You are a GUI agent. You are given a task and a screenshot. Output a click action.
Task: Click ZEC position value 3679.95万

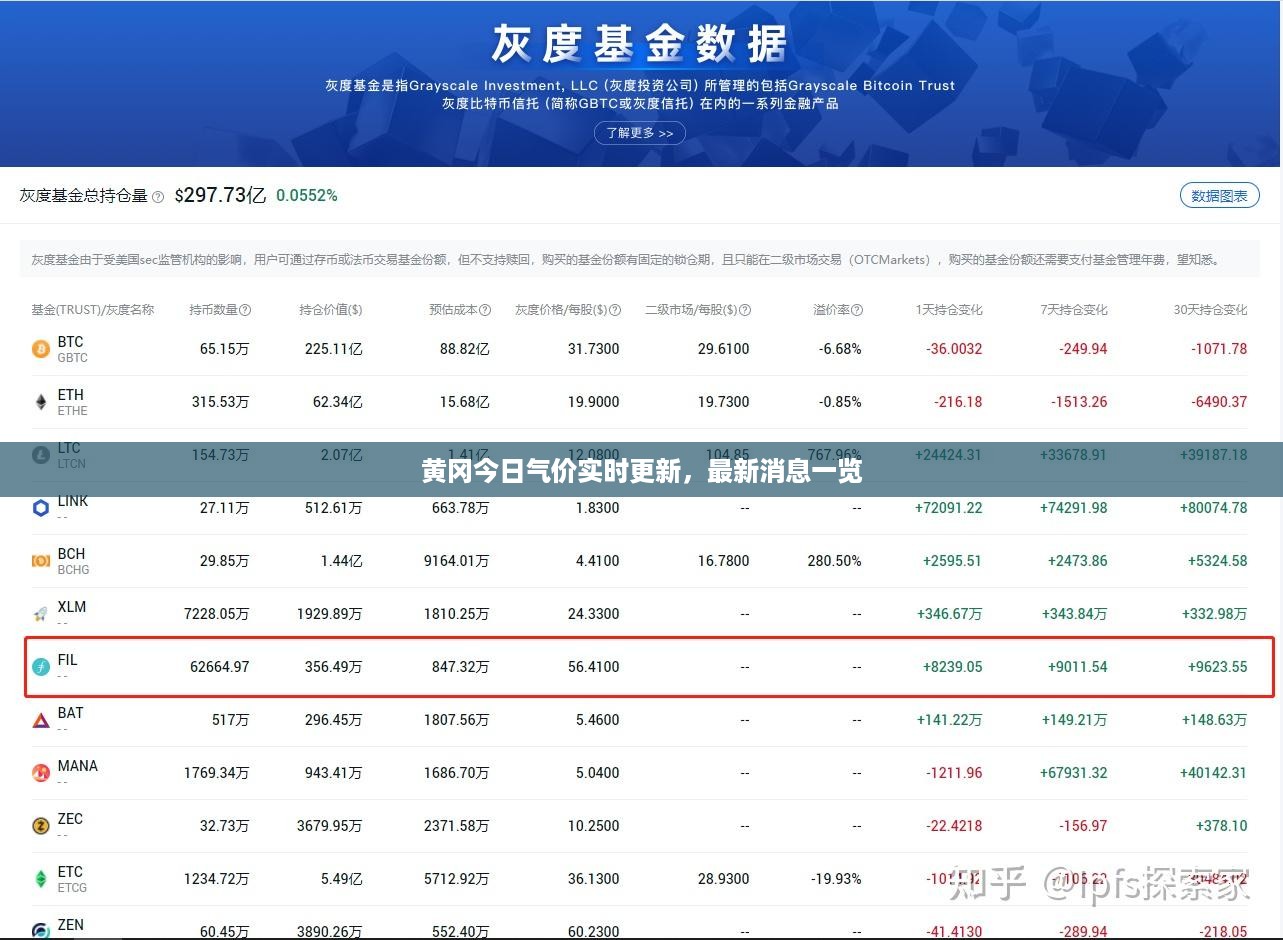point(330,826)
